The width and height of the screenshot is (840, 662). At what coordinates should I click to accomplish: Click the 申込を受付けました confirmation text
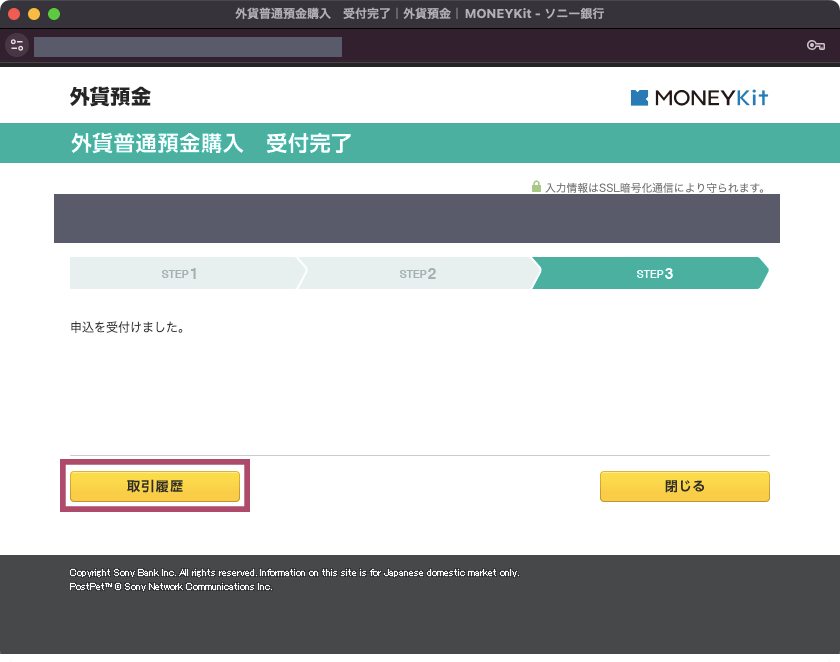point(128,327)
